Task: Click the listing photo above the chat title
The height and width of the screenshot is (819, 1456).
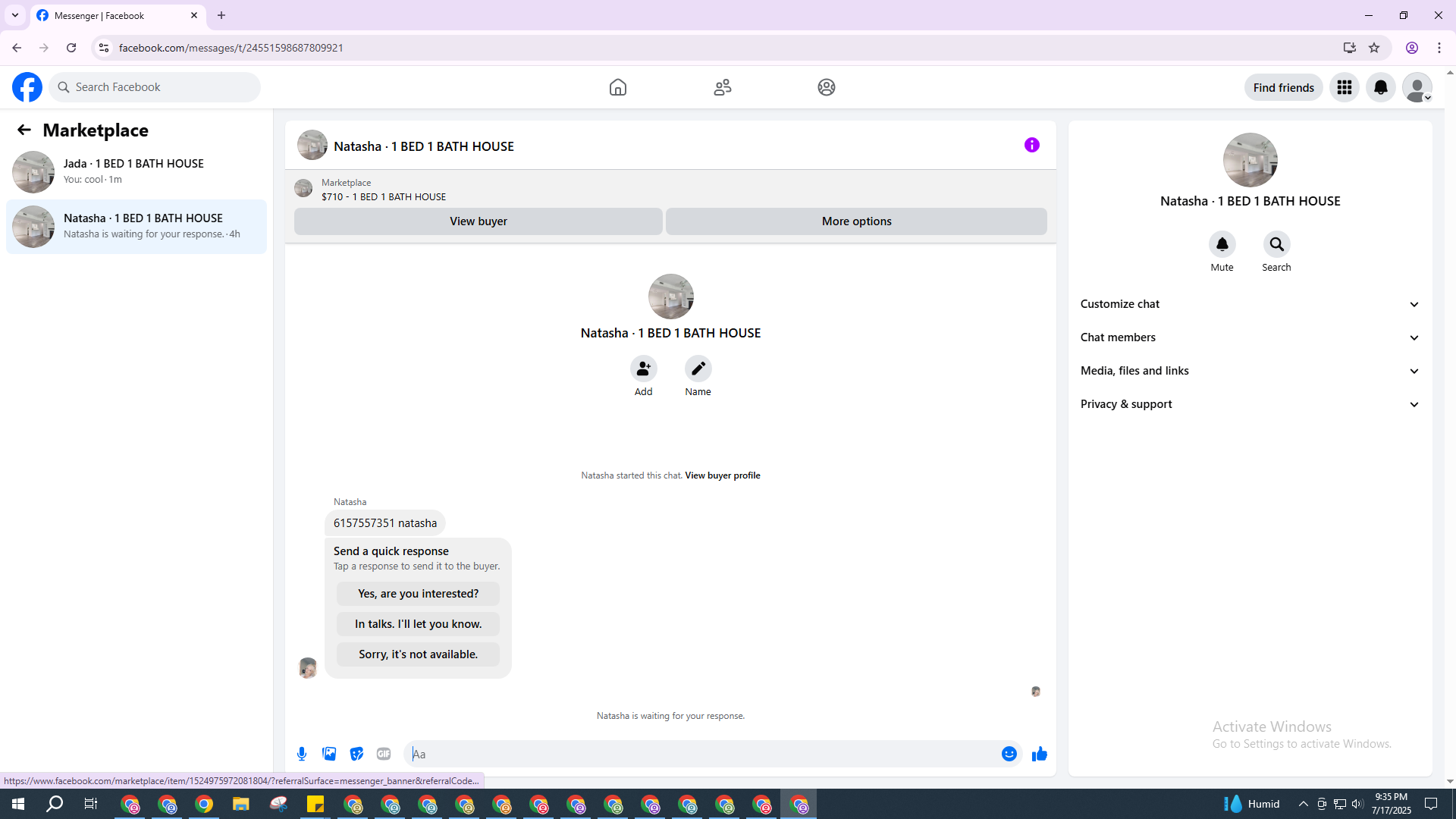Action: [x=671, y=297]
